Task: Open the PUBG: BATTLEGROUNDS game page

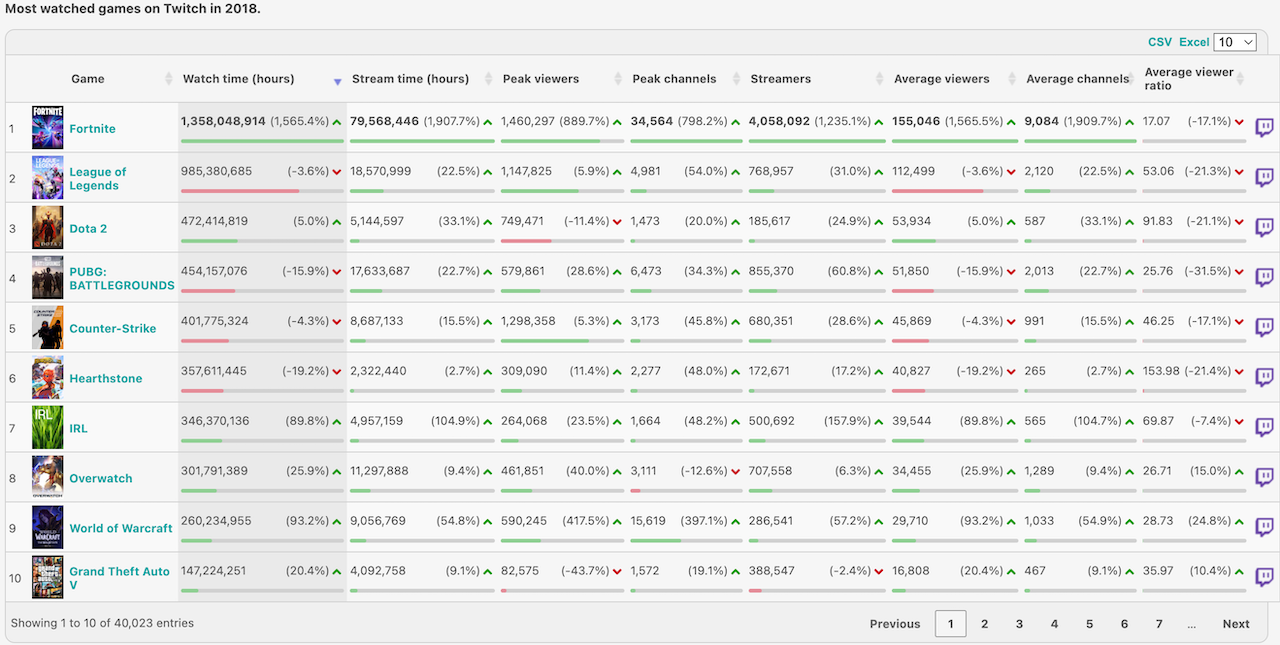Action: 121,278
